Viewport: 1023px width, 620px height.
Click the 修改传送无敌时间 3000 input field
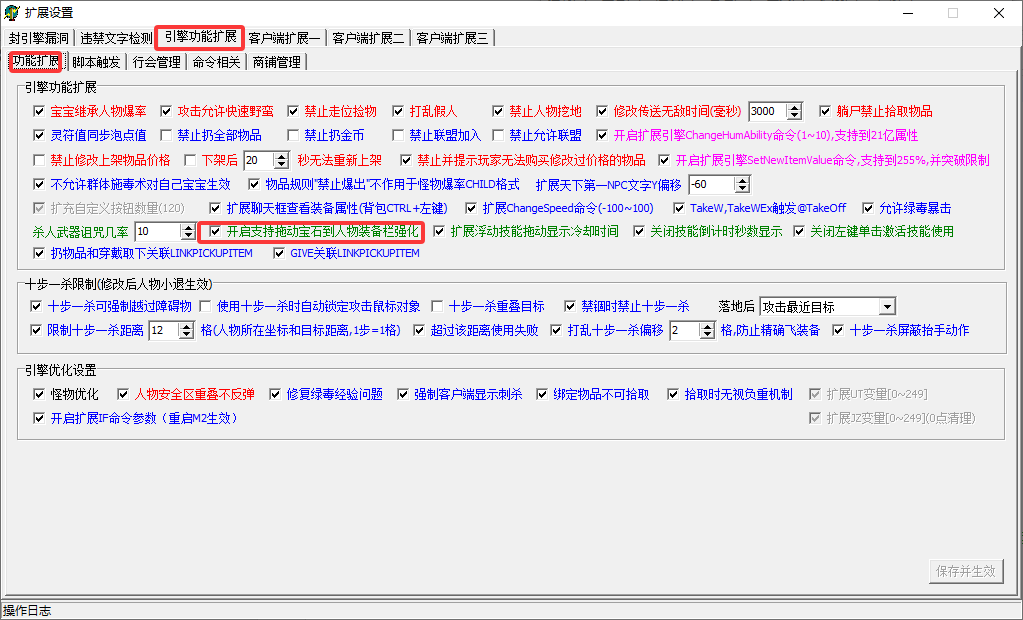[768, 112]
